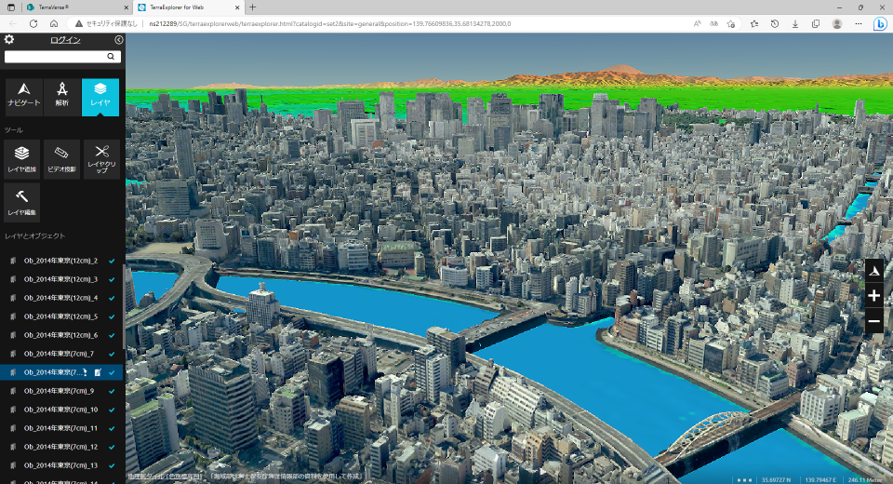
Task: Switch to the レイヤ layers tab
Action: (x=100, y=97)
